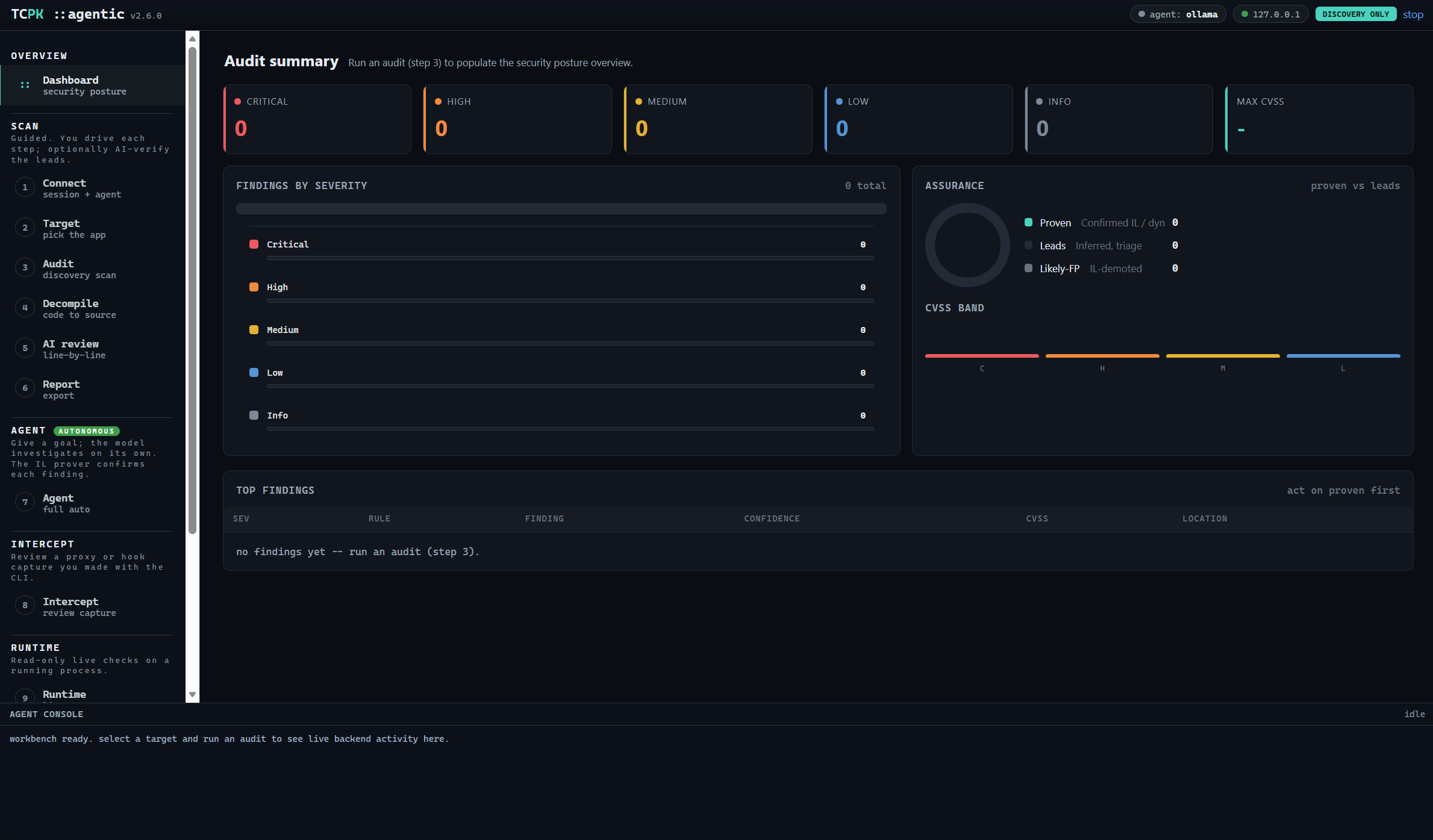The width and height of the screenshot is (1433, 840).
Task: Click the sidebar scroll up arrow
Action: tap(192, 39)
